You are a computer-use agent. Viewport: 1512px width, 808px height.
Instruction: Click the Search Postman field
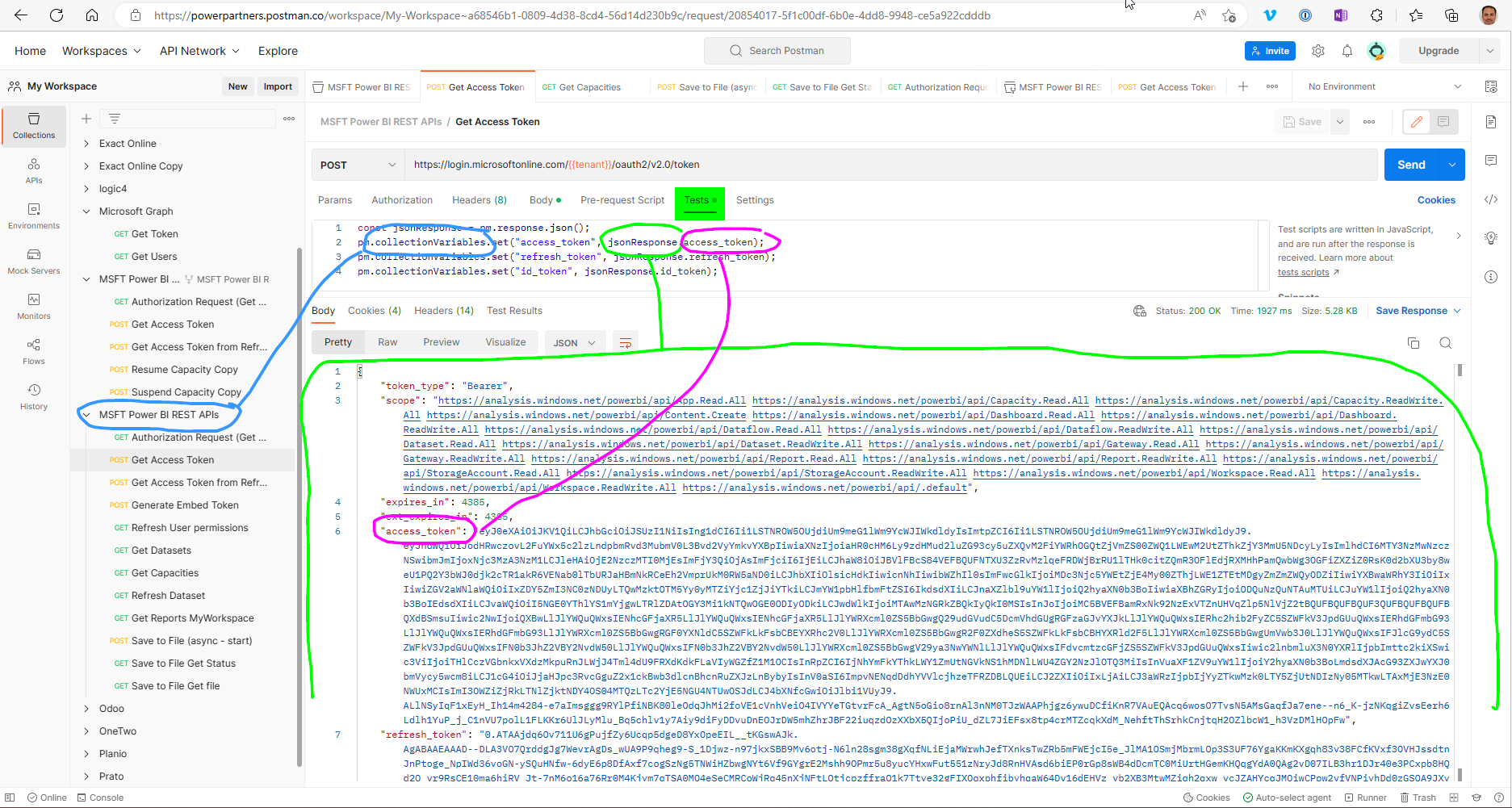click(x=777, y=51)
